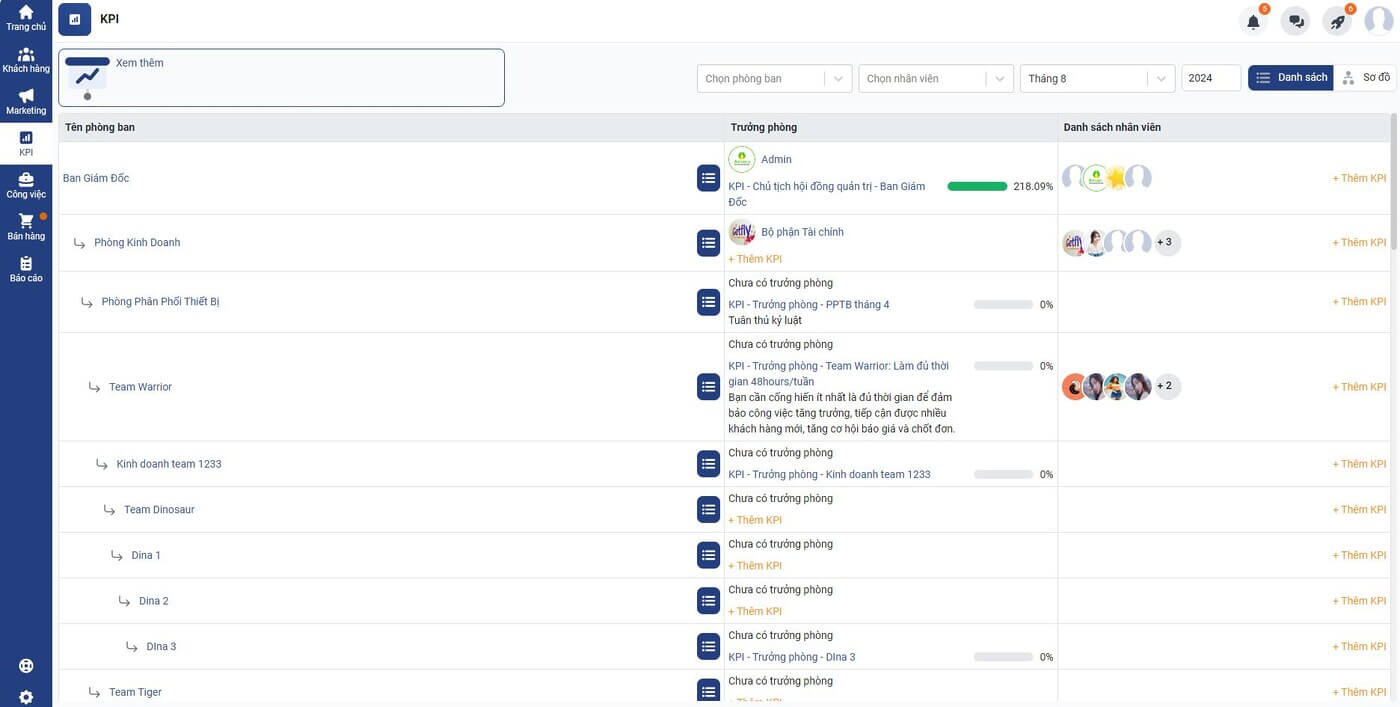
Task: Open the Xem thêm card
Action: pos(281,78)
